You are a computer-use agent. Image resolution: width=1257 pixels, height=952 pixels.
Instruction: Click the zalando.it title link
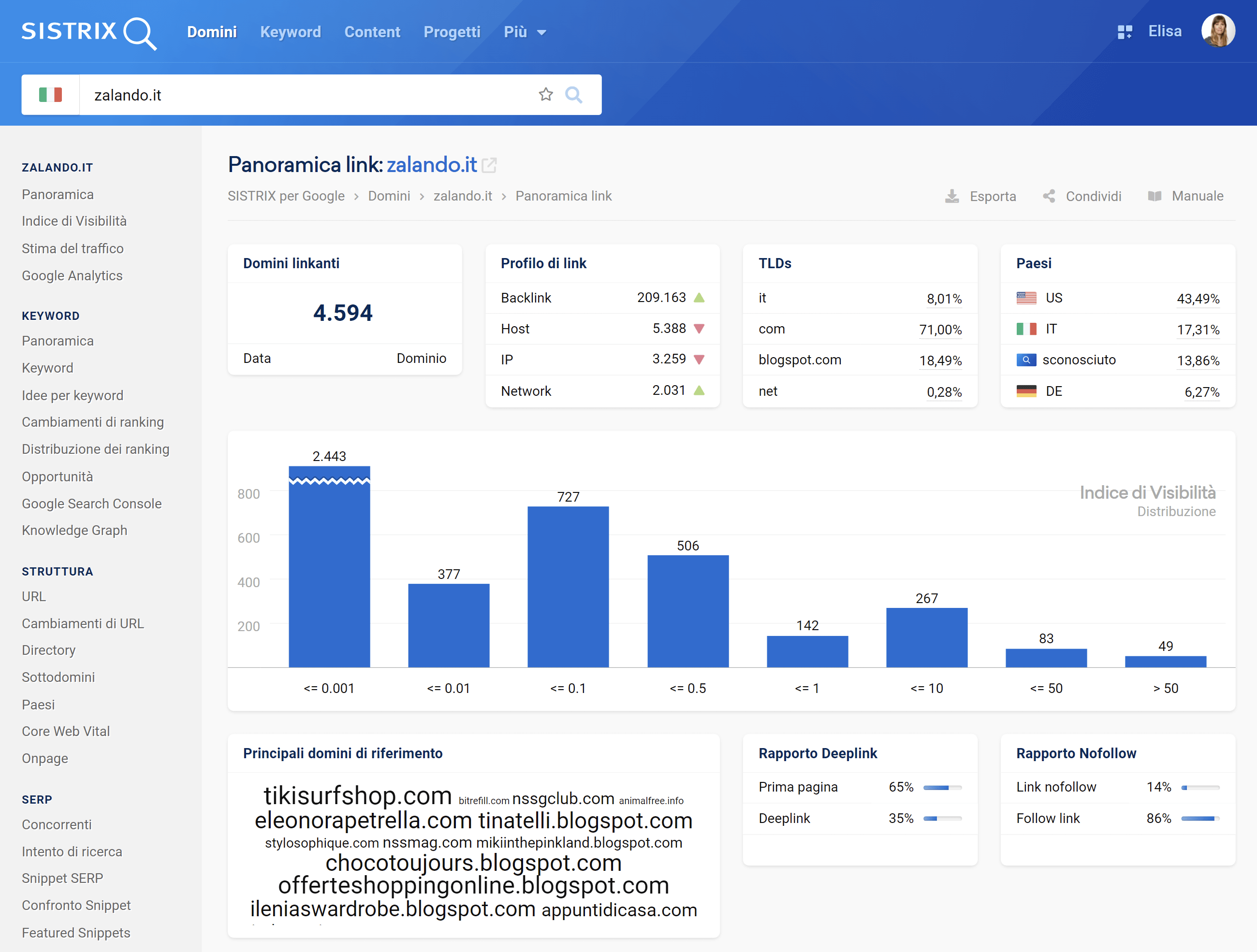(432, 165)
